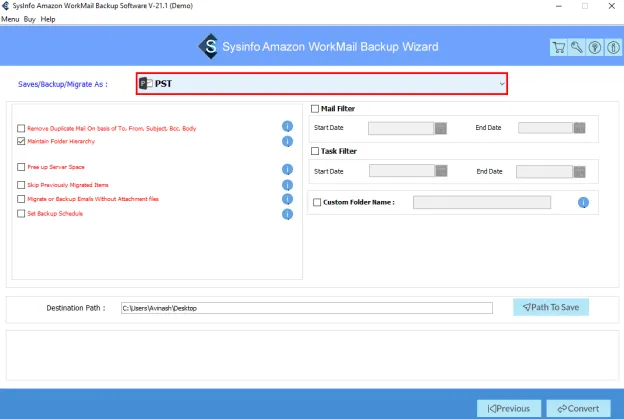This screenshot has width=624, height=419.
Task: Tick the Mail Filter checkbox
Action: click(316, 108)
